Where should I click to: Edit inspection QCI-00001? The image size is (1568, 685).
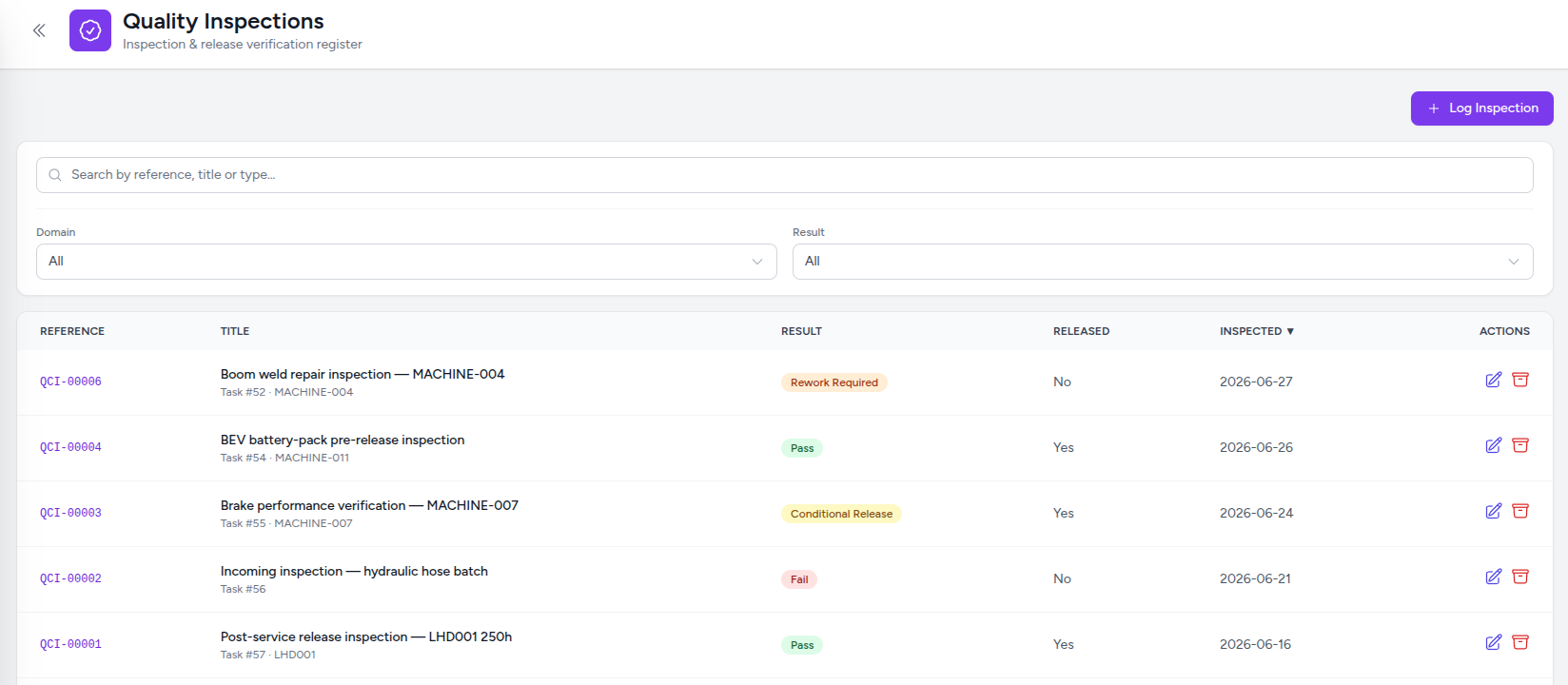(1494, 642)
